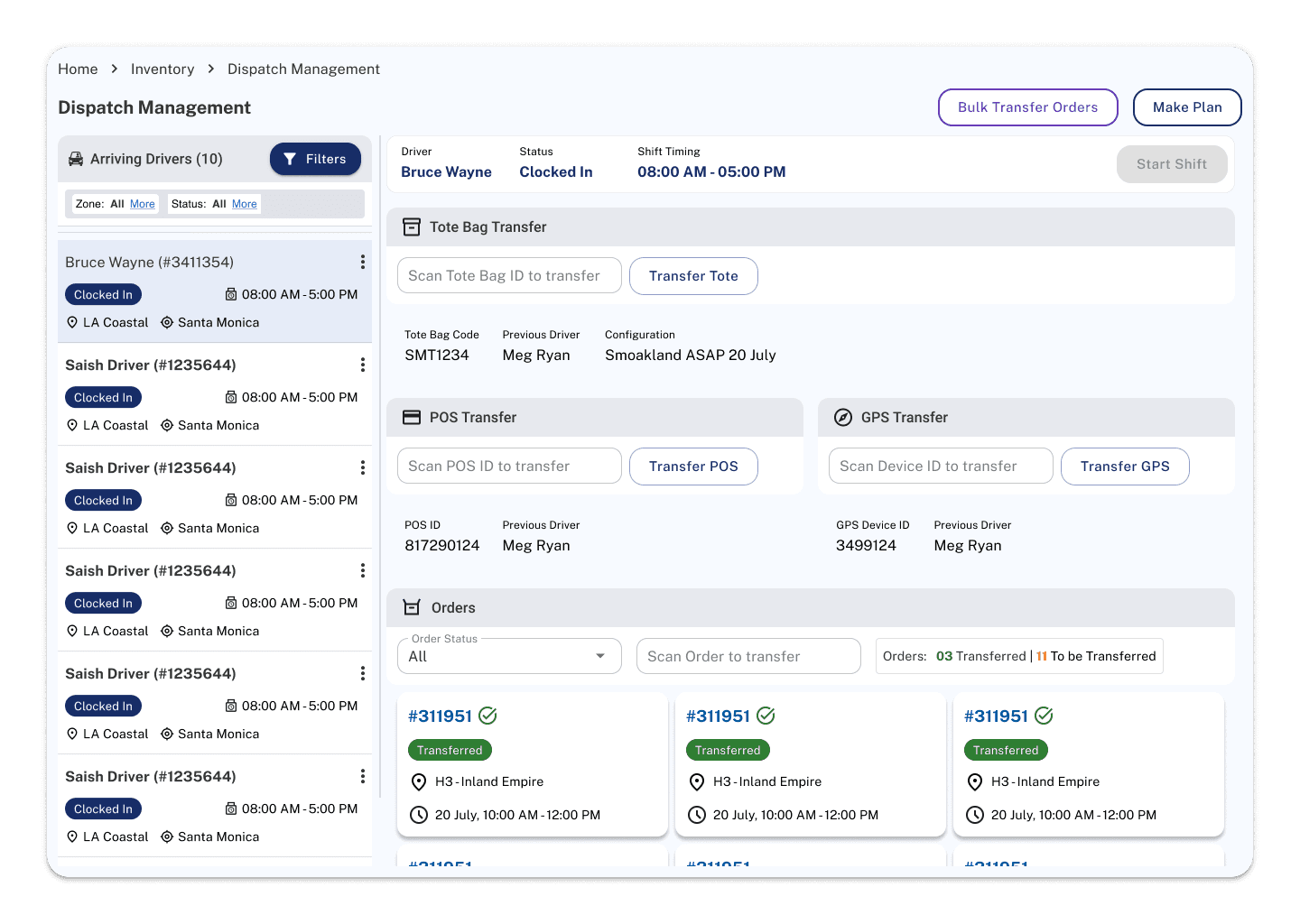This screenshot has height=924, width=1300.
Task: Expand Zone filter via More link
Action: point(143,204)
